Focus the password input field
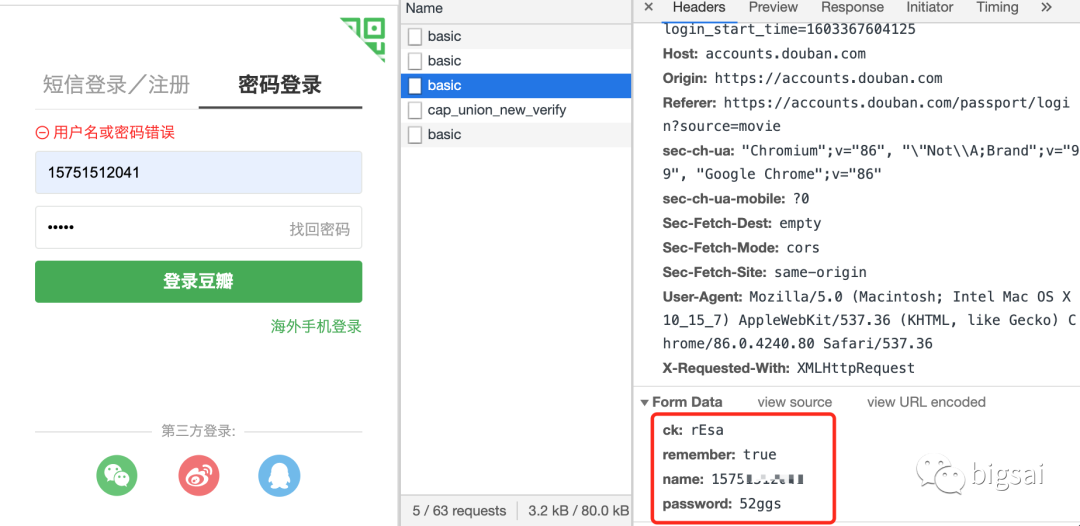This screenshot has width=1080, height=526. [198, 228]
